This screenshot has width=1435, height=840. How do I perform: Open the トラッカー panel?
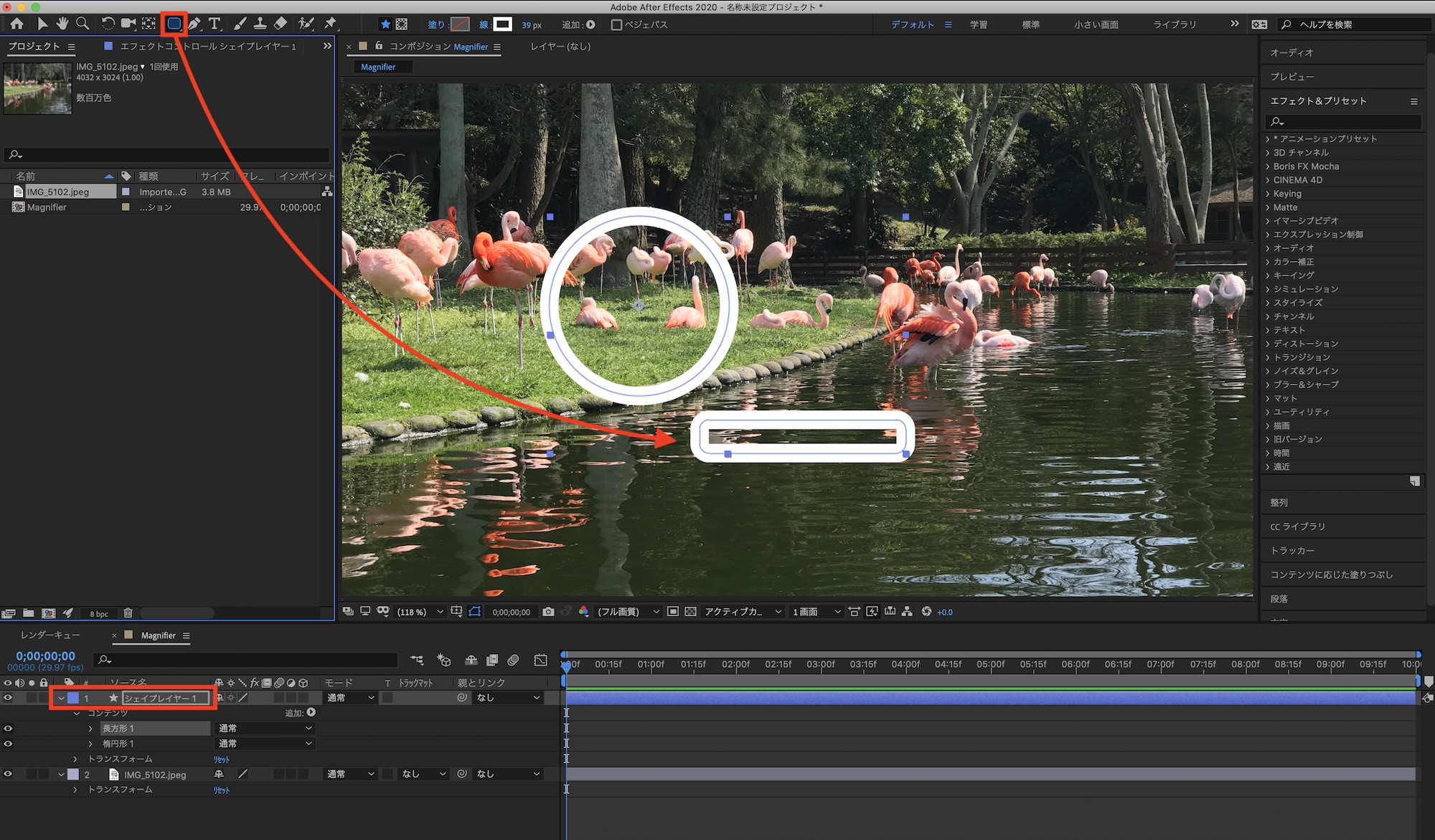coord(1292,550)
